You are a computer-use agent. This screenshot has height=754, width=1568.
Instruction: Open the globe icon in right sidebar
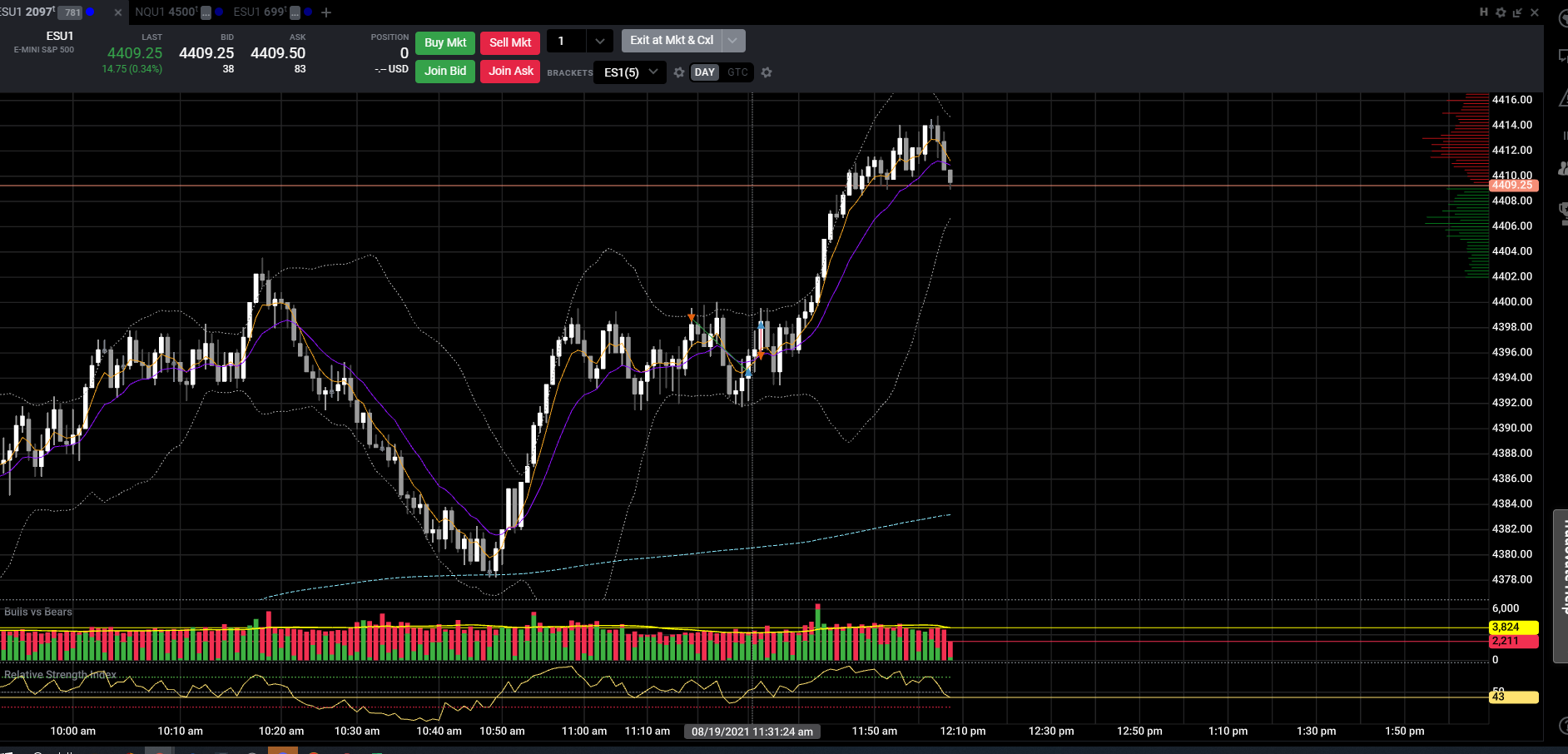coord(1561,18)
